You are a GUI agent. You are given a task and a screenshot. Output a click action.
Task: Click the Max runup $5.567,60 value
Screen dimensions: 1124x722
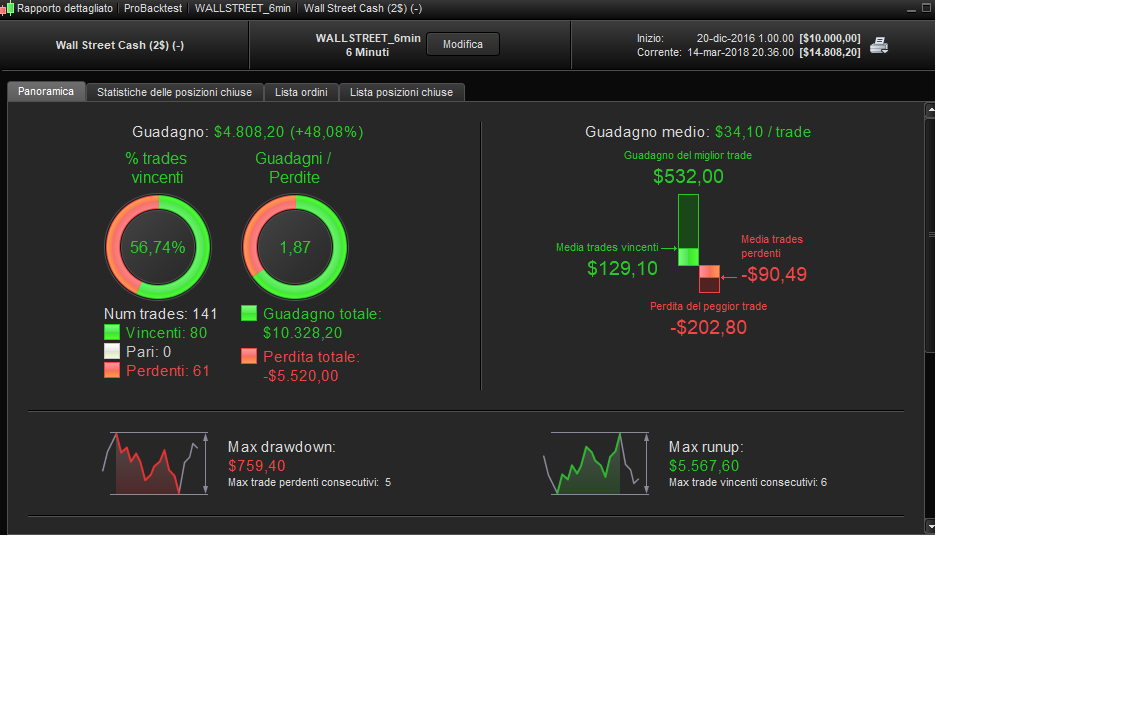[704, 466]
